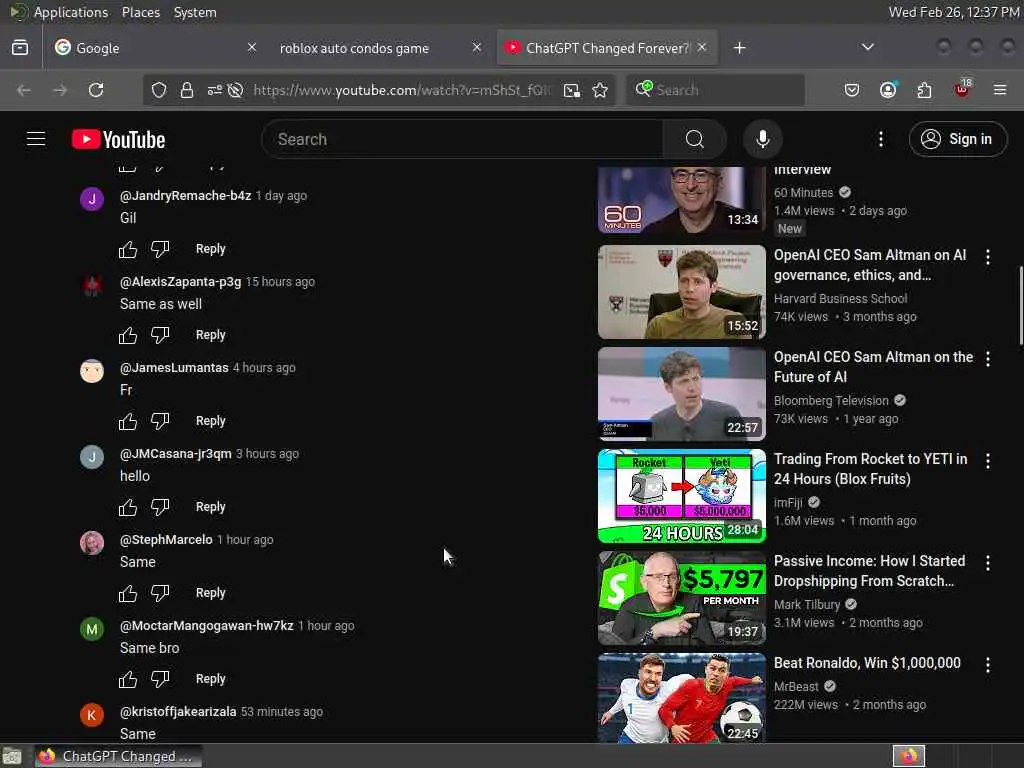The height and width of the screenshot is (768, 1024).
Task: Click the Pocket save icon
Action: [852, 90]
